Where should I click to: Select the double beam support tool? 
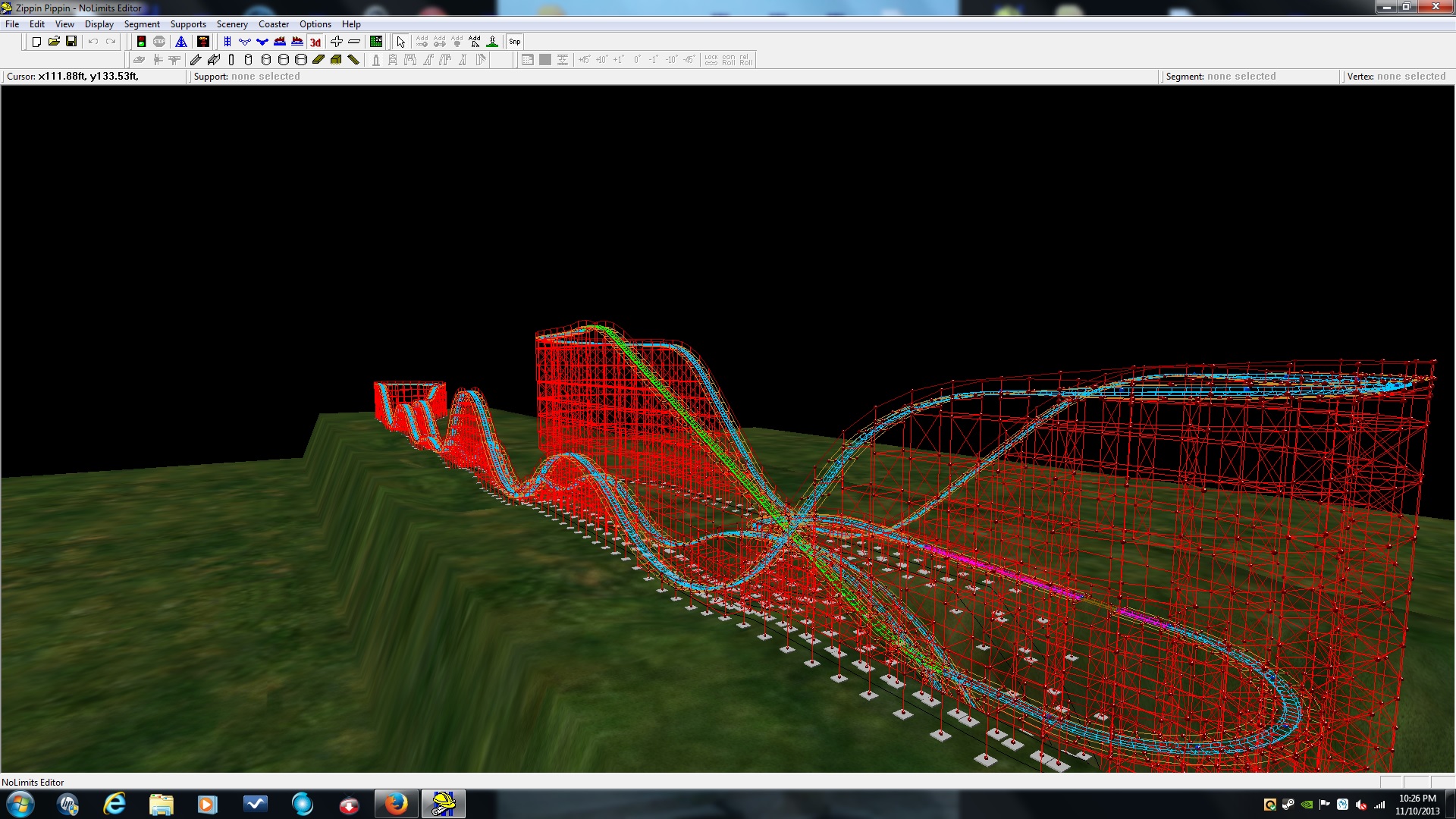coord(214,59)
